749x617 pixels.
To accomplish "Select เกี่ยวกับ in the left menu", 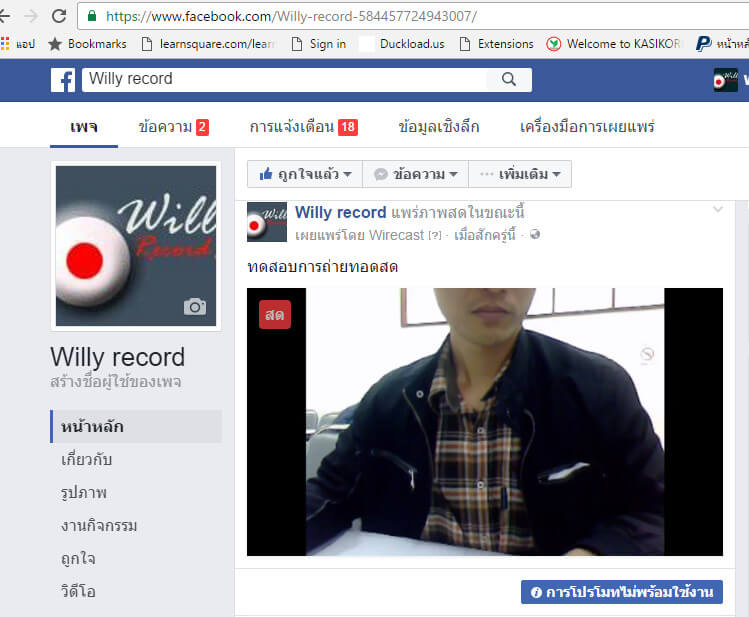I will pyautogui.click(x=86, y=459).
